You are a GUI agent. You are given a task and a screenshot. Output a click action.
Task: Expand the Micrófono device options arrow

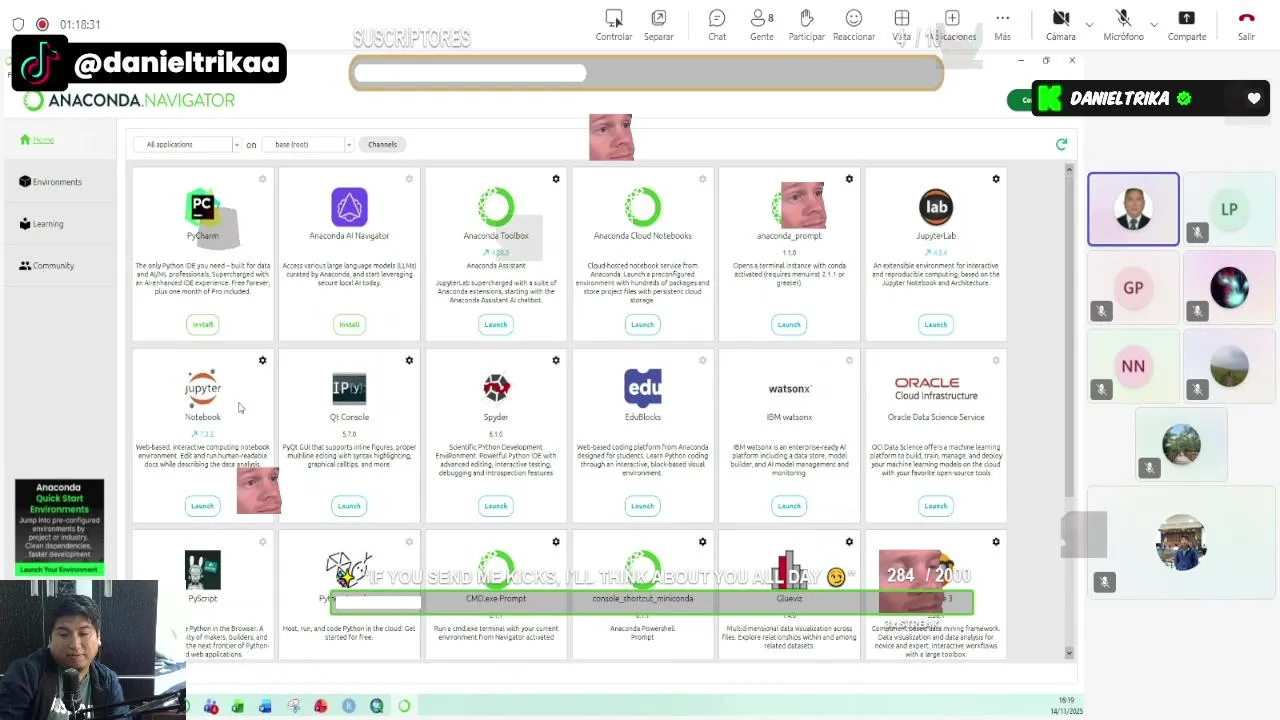pos(1154,24)
